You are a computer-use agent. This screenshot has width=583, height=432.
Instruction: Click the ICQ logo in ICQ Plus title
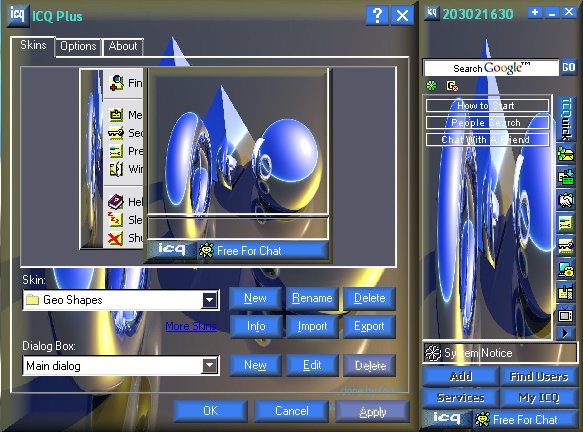coord(17,15)
